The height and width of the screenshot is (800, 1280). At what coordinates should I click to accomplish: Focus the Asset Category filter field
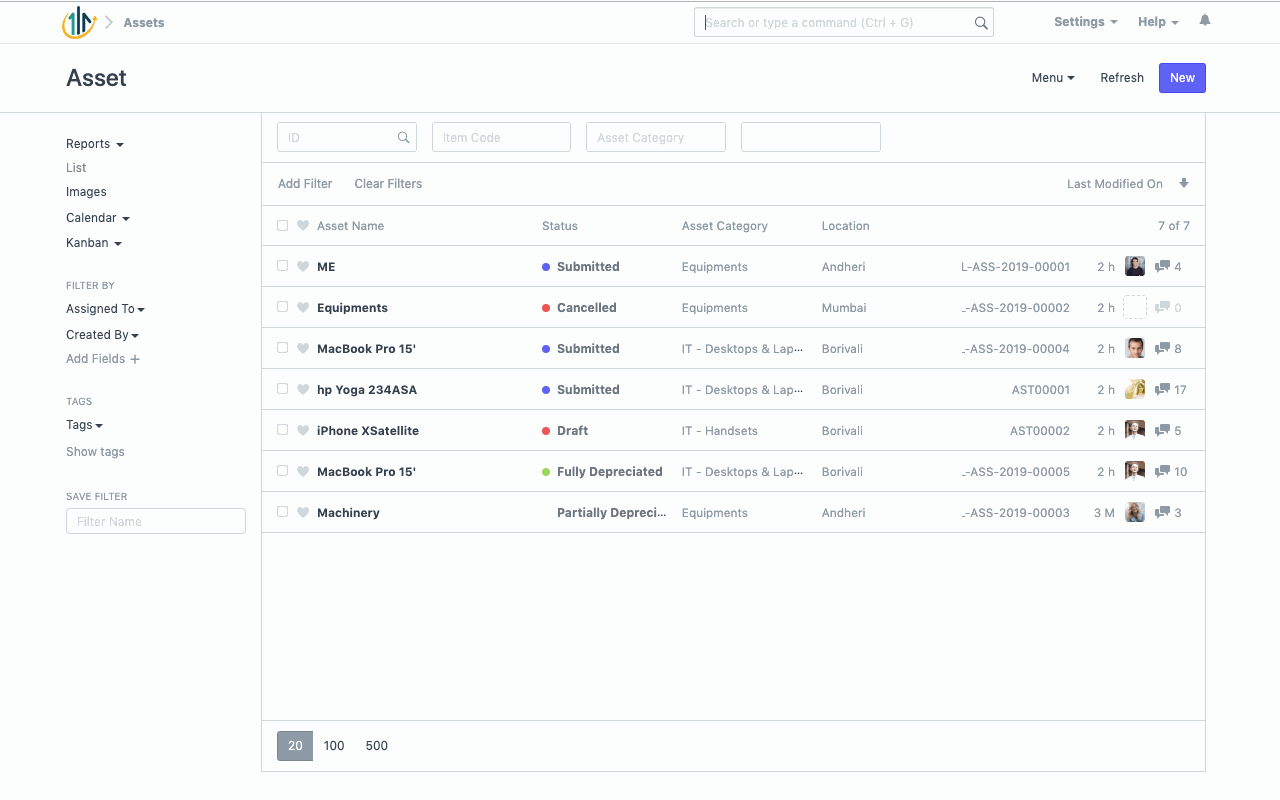pyautogui.click(x=656, y=138)
